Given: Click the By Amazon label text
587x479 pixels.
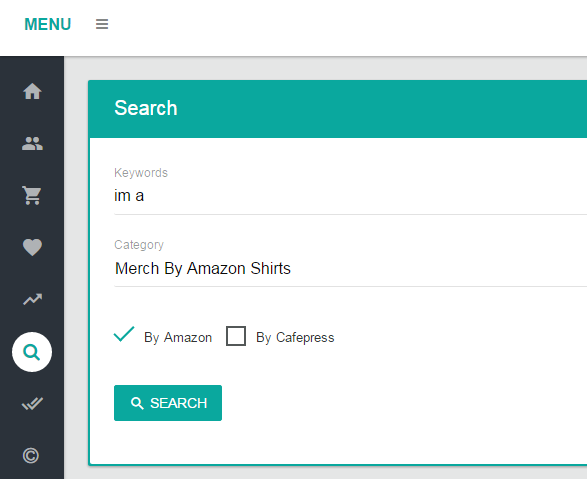Looking at the screenshot, I should pyautogui.click(x=178, y=338).
